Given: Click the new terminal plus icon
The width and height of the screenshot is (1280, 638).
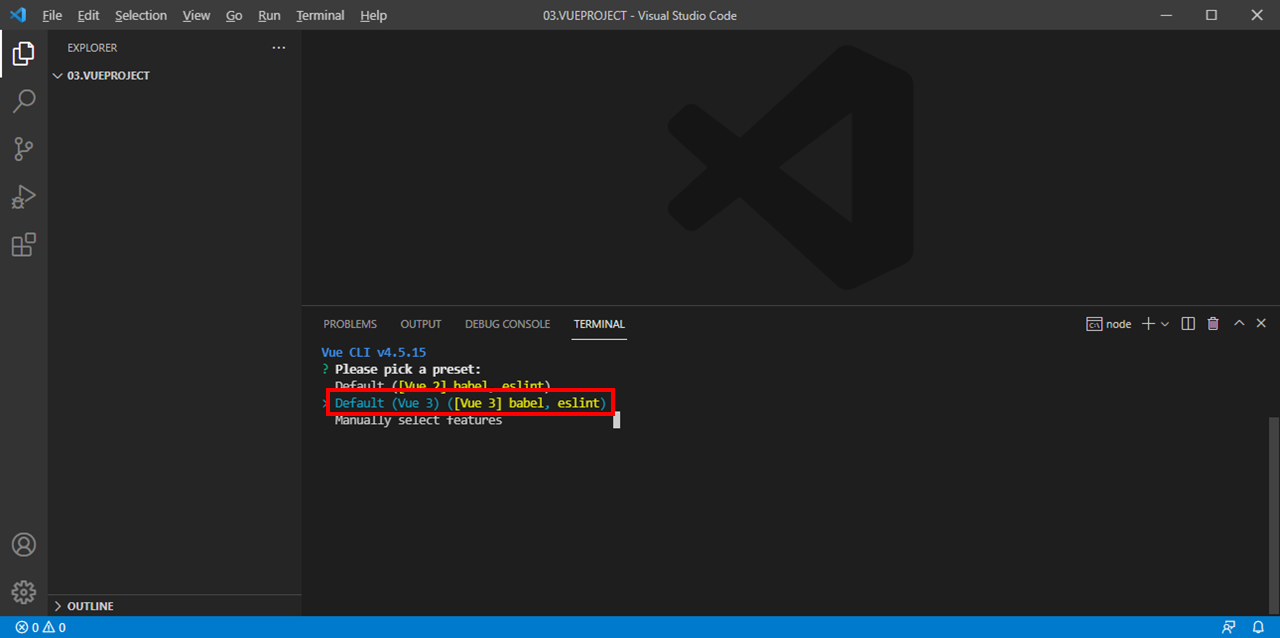Looking at the screenshot, I should click(x=1148, y=324).
